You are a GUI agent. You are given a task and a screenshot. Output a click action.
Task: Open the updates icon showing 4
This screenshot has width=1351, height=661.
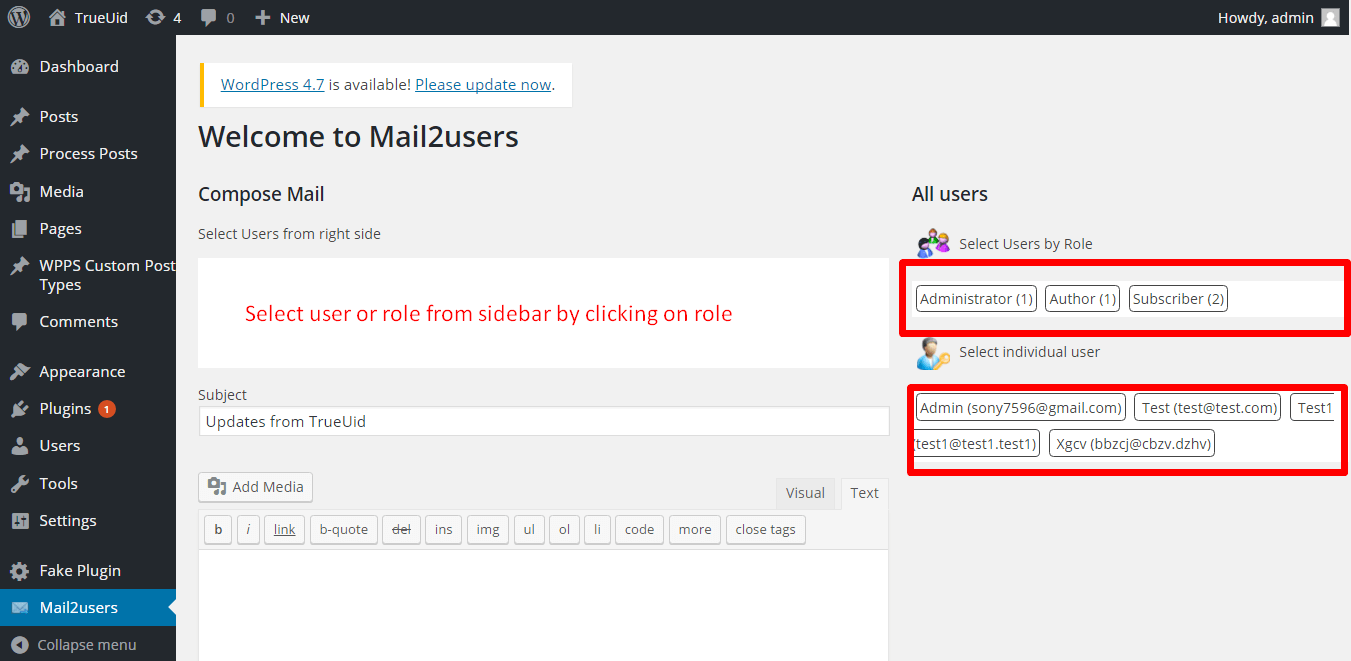pyautogui.click(x=155, y=17)
